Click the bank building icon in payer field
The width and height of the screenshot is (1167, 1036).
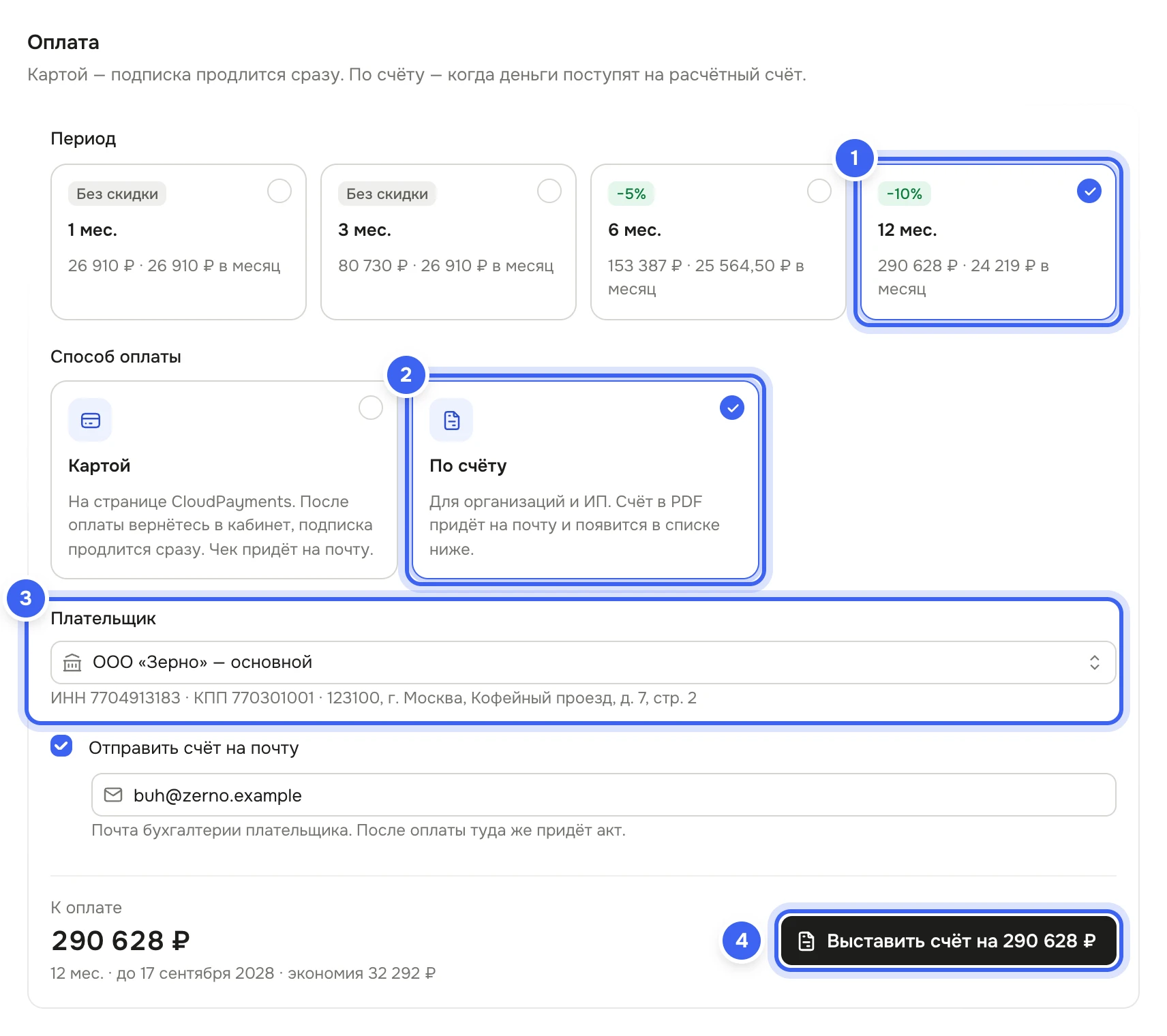pyautogui.click(x=72, y=662)
